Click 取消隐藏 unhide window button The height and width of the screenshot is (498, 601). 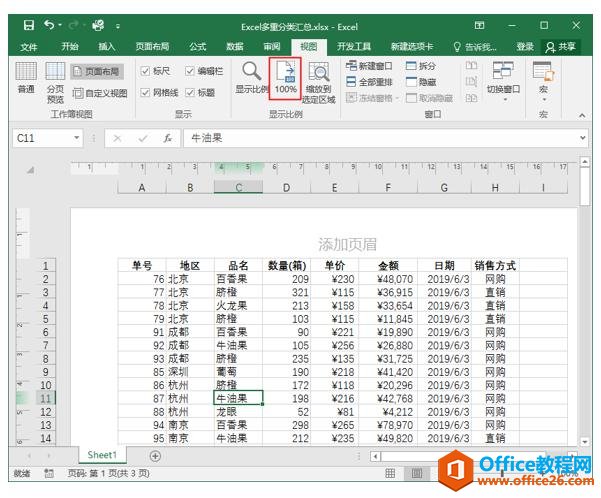coord(429,98)
